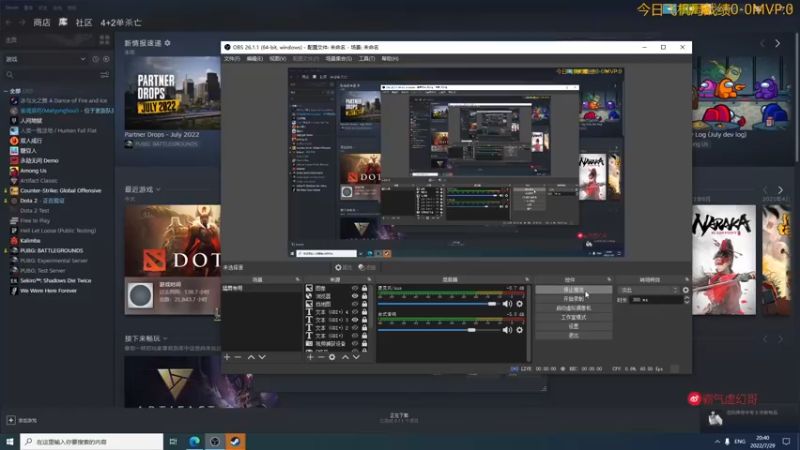
Task: Sort Steam library by recent clock icon
Action: click(x=95, y=59)
